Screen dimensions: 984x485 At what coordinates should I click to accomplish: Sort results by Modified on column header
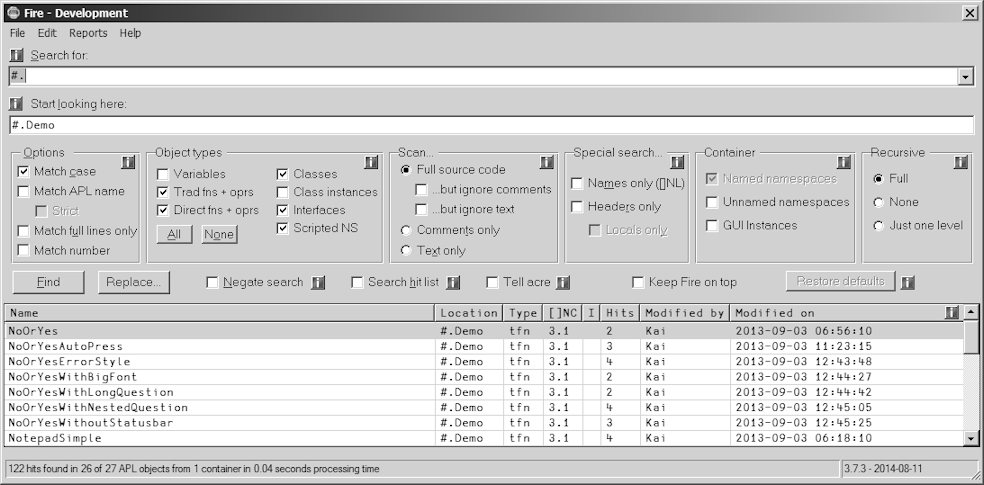pyautogui.click(x=846, y=312)
